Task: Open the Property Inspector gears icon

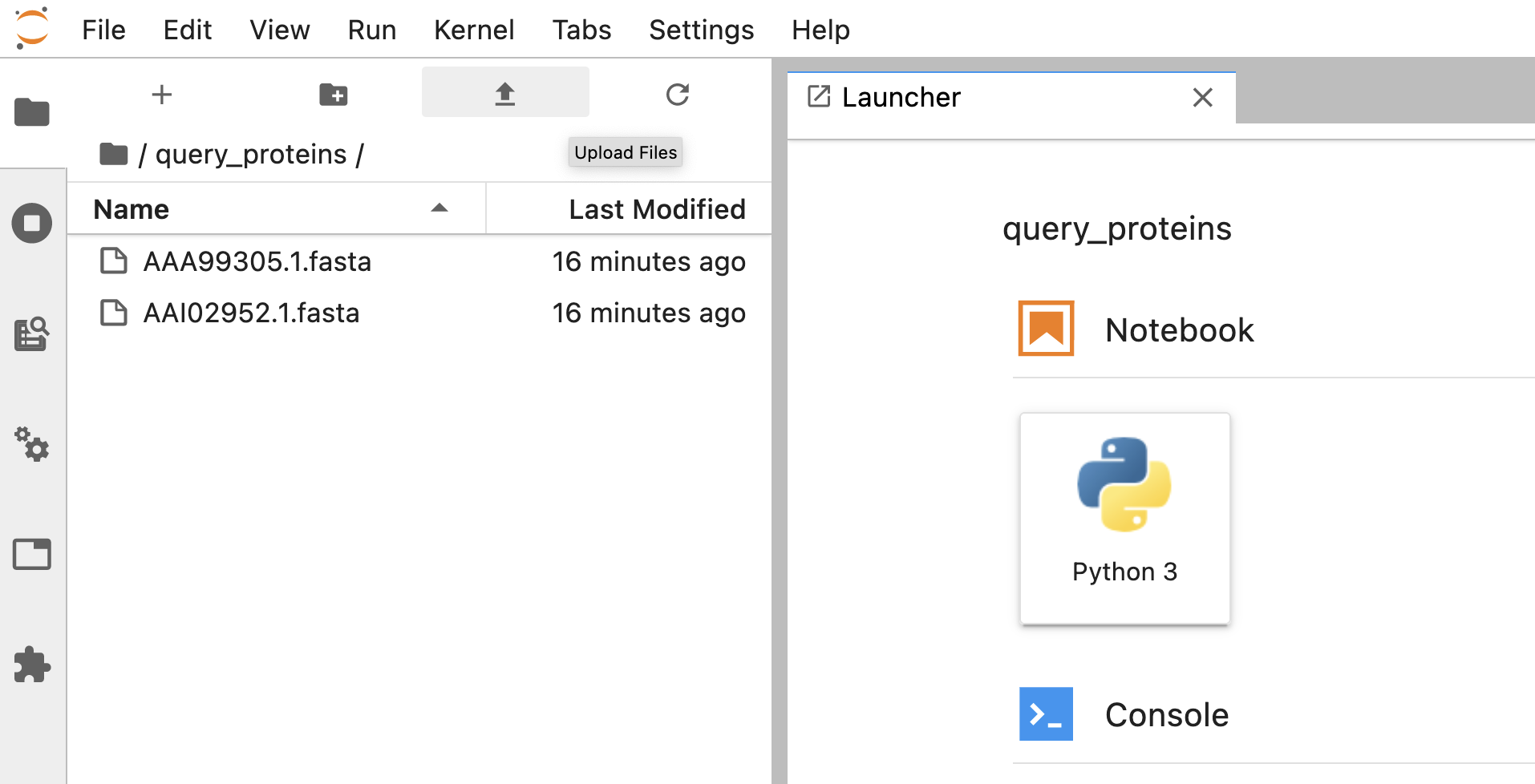Action: [x=32, y=443]
